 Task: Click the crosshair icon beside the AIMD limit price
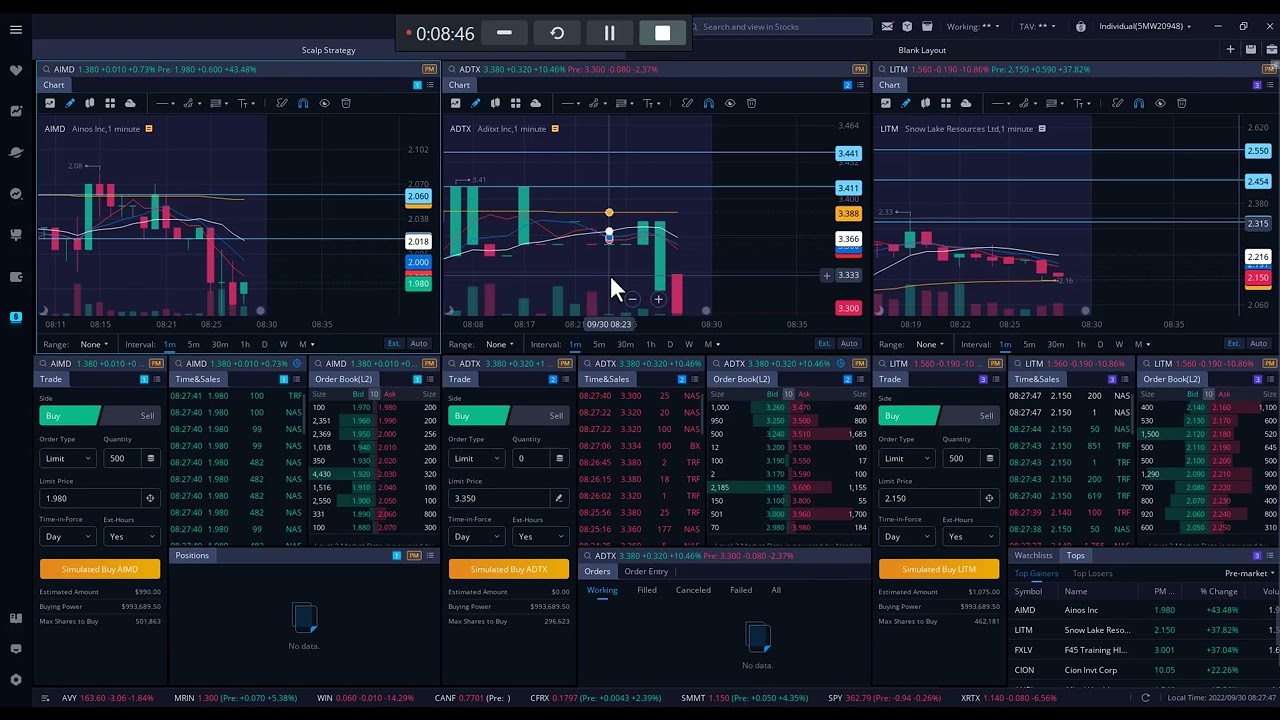[x=150, y=498]
